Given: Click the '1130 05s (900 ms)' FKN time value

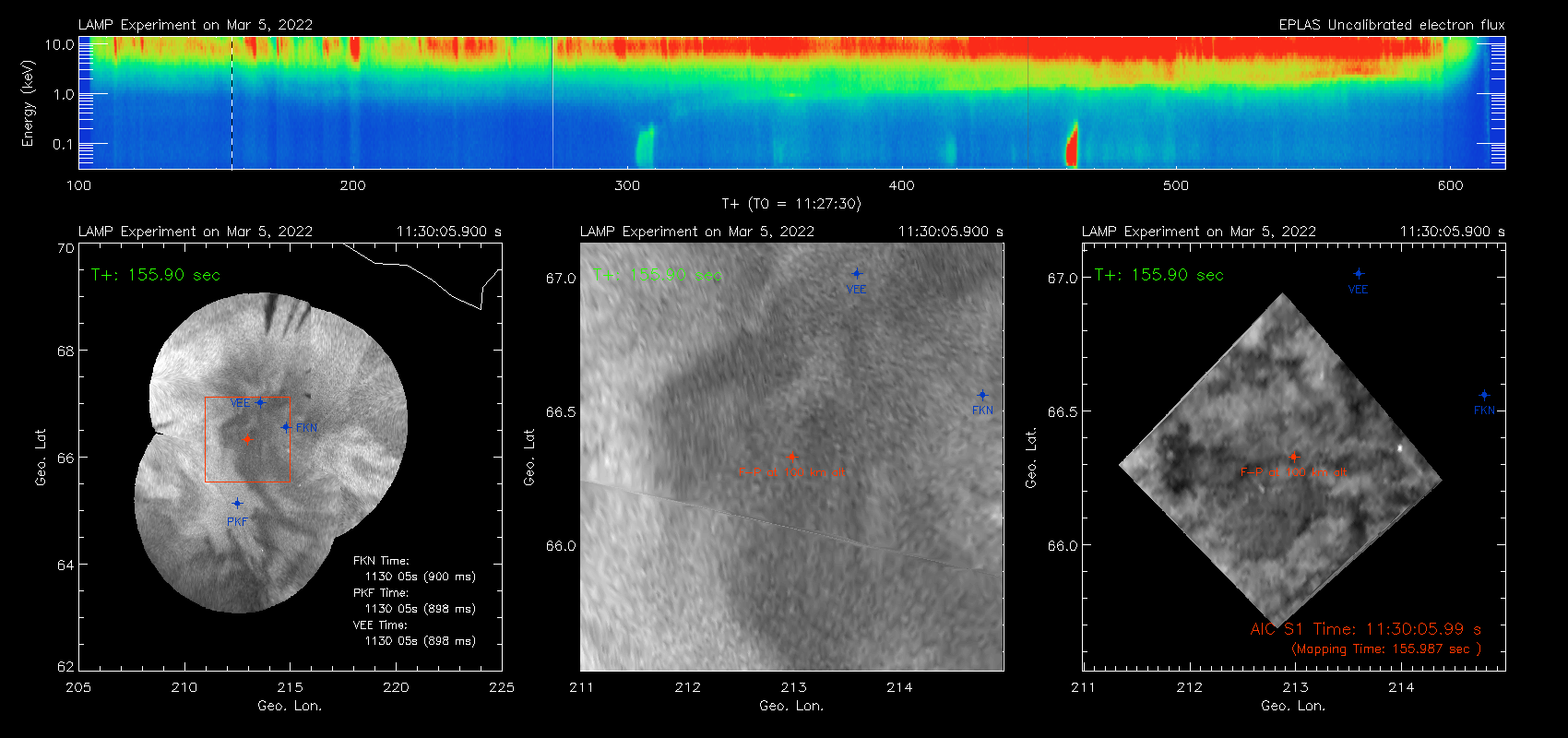Looking at the screenshot, I should point(421,577).
